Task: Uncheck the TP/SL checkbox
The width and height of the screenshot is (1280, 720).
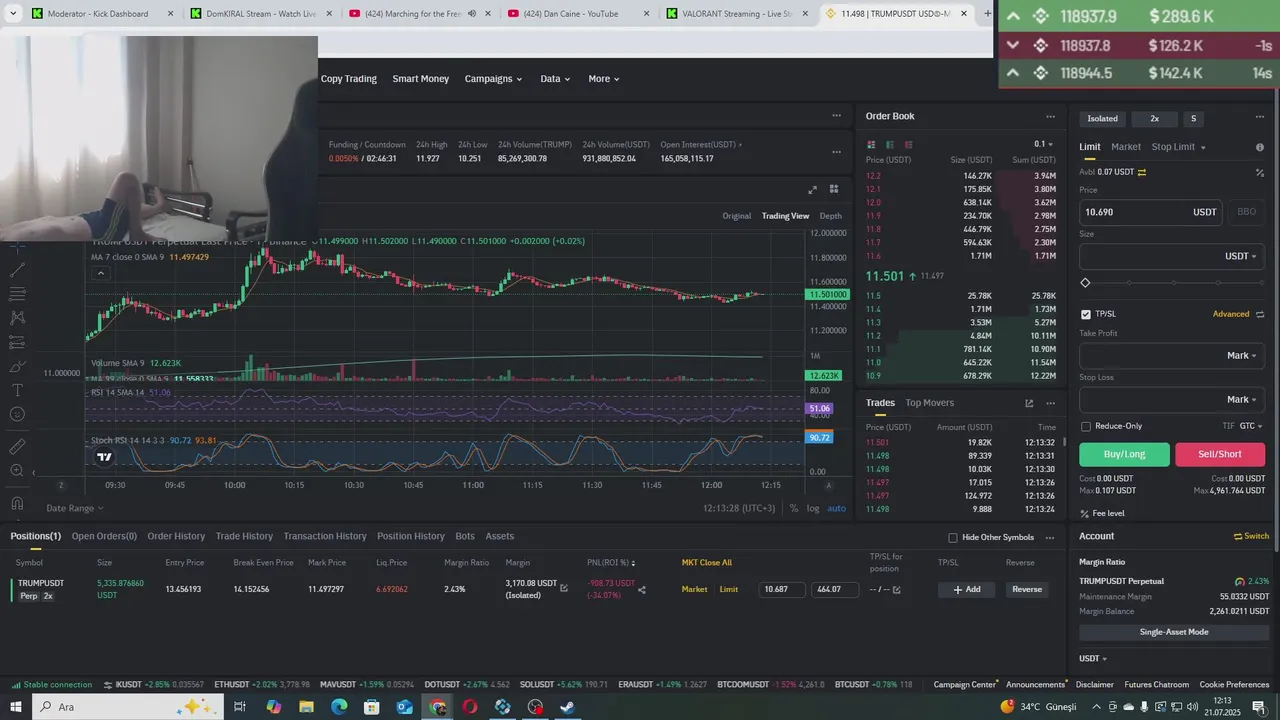Action: [x=1086, y=314]
